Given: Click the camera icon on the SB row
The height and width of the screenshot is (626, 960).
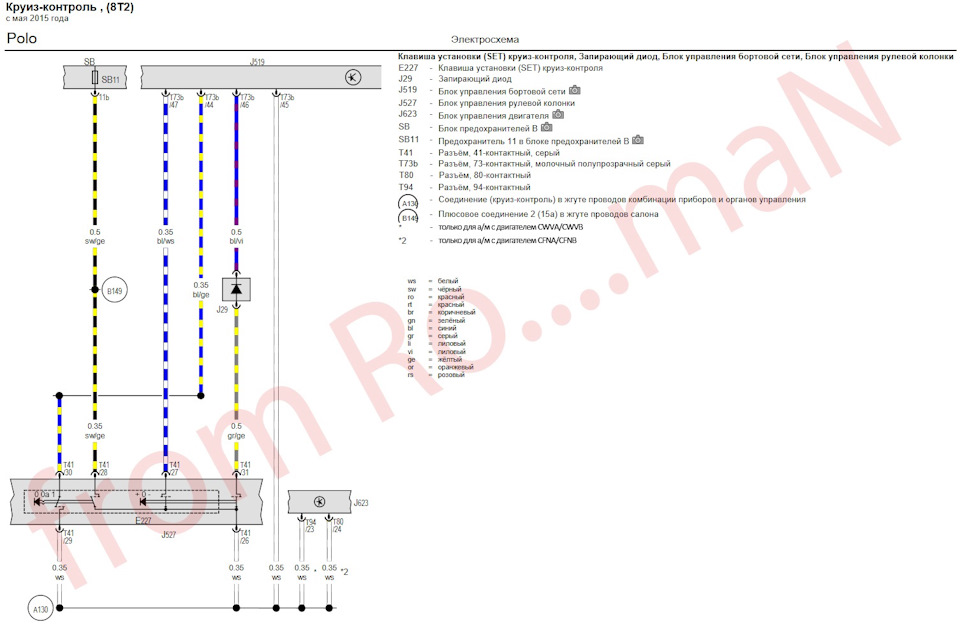Looking at the screenshot, I should pos(547,127).
